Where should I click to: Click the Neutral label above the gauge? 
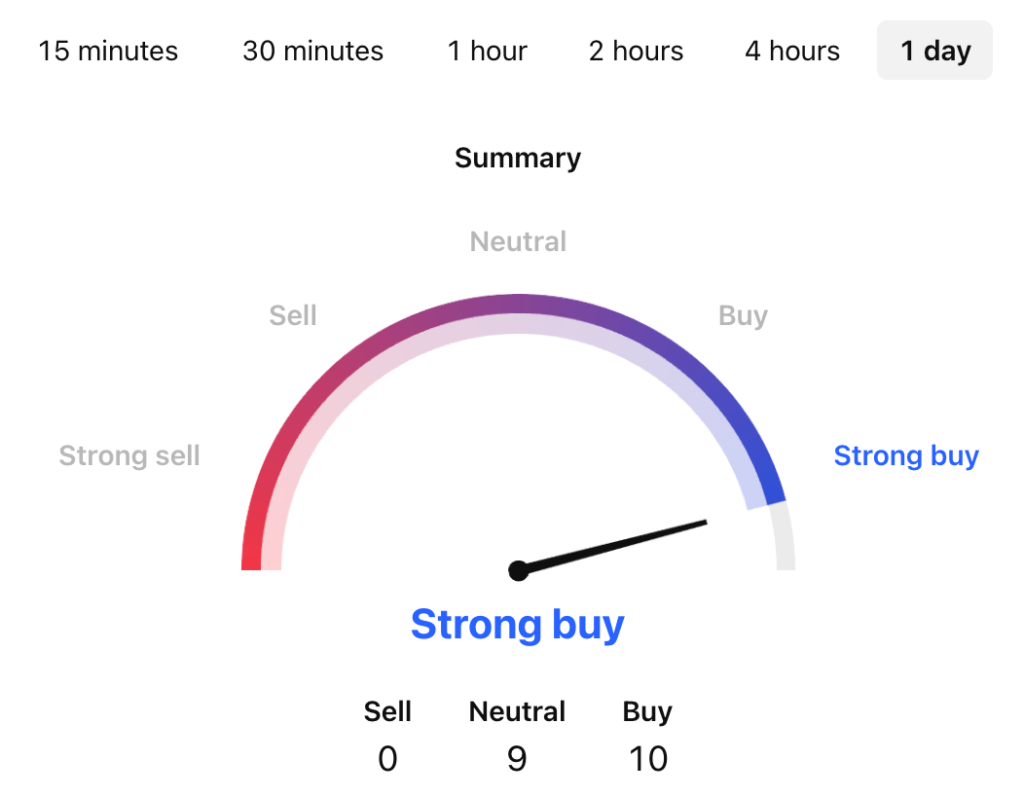pyautogui.click(x=517, y=241)
